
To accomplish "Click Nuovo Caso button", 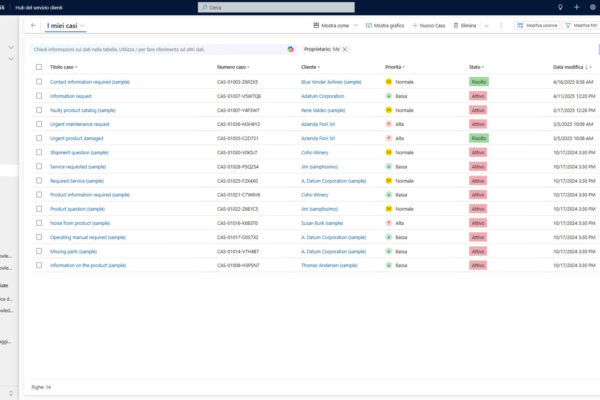I will (x=429, y=25).
